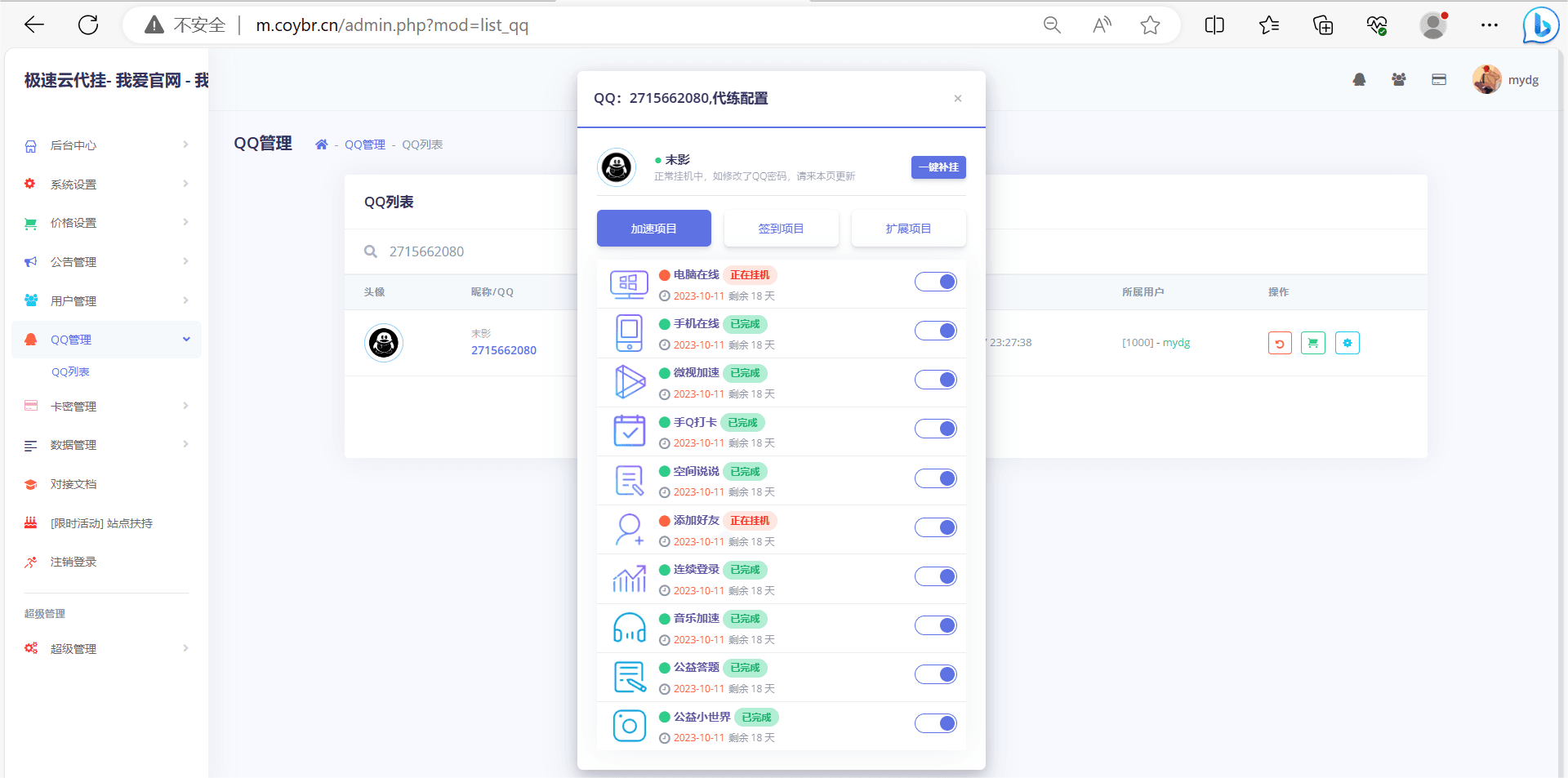1568x778 pixels.
Task: Click the card icon in header
Action: point(1439,80)
